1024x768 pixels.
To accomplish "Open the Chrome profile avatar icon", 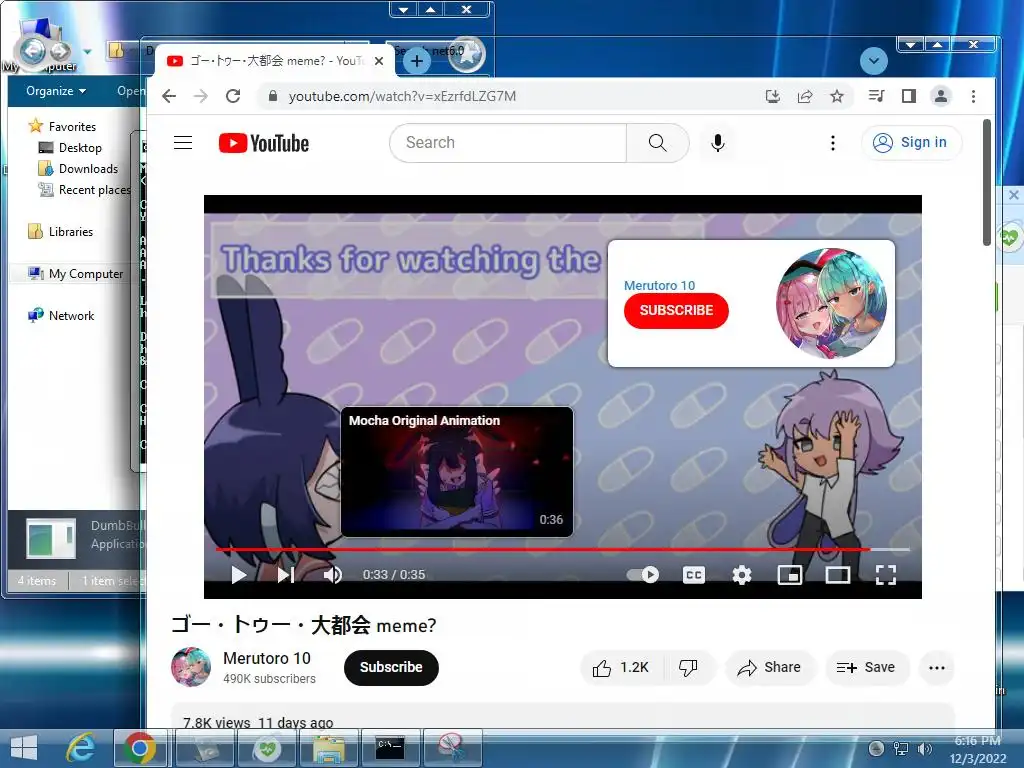I will point(940,97).
